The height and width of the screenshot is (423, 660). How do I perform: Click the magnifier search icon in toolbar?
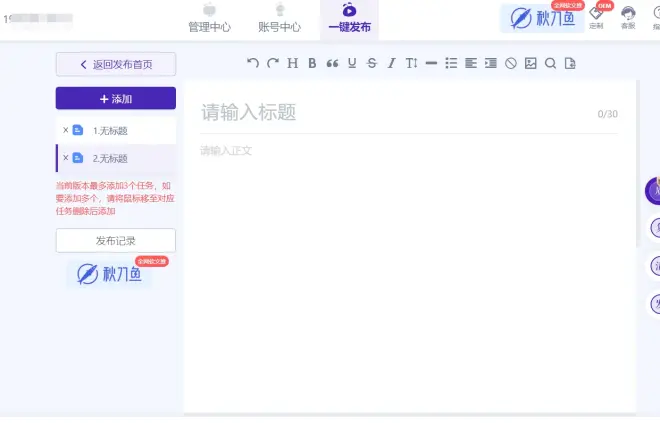tap(550, 63)
